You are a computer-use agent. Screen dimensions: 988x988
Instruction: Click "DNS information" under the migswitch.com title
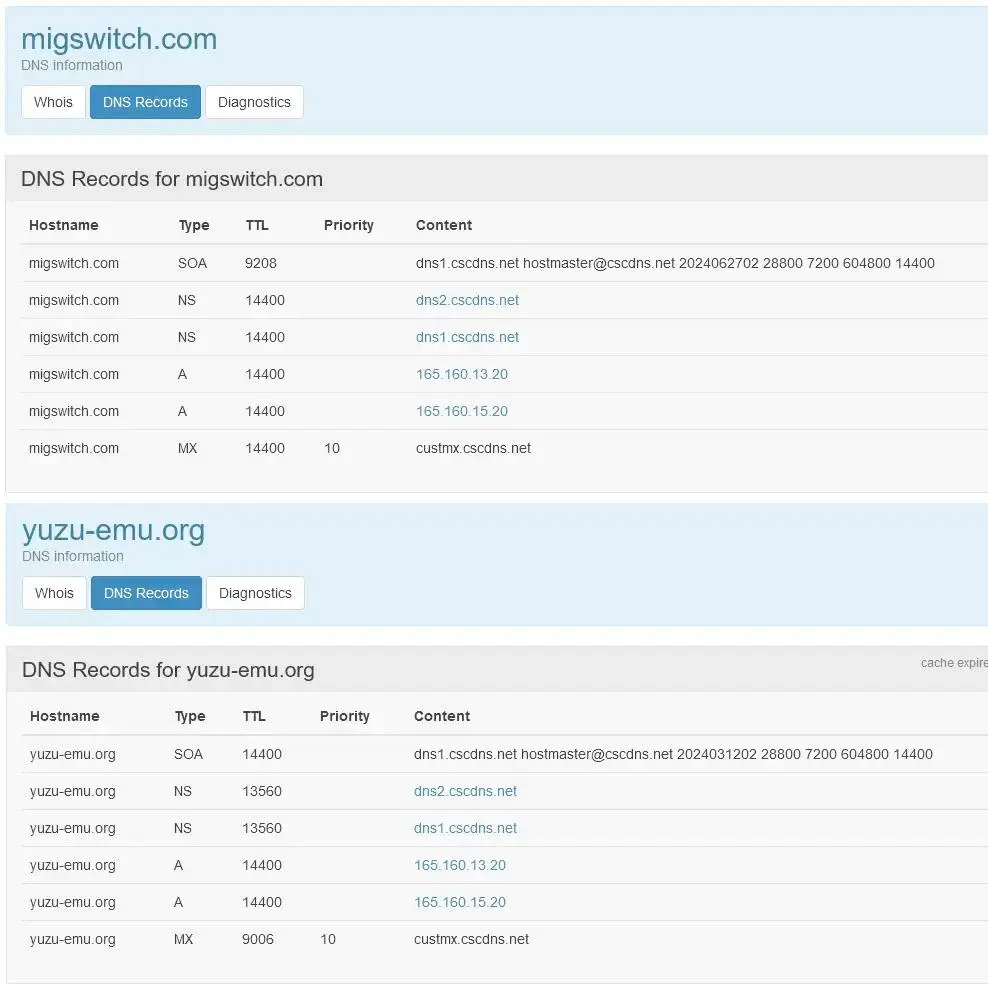72,65
